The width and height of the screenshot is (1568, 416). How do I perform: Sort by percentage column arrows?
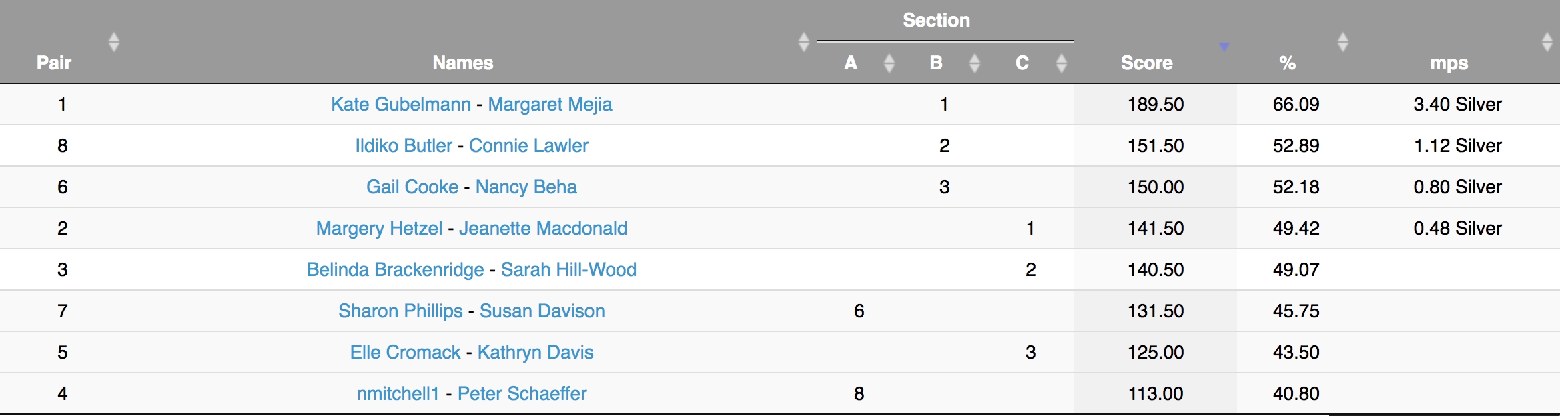1343,42
